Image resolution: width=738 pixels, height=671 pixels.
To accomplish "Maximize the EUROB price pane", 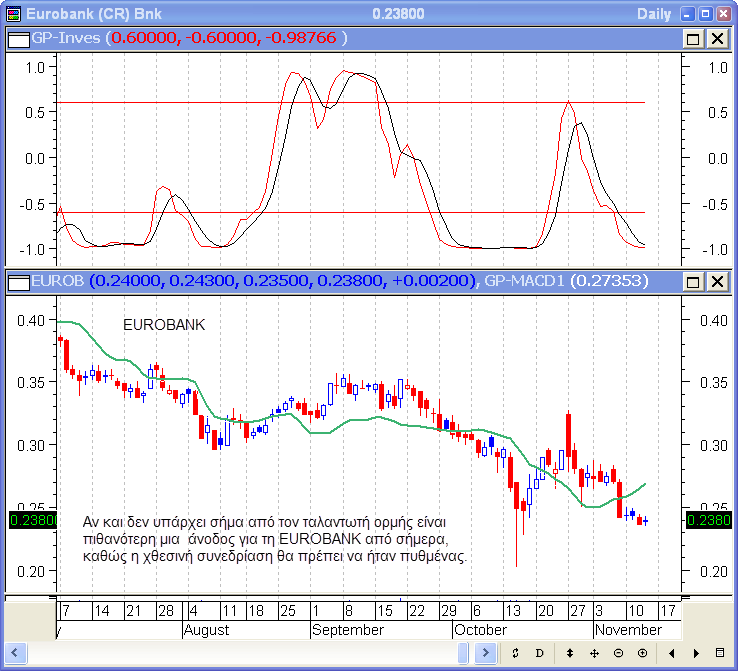I will pos(694,282).
